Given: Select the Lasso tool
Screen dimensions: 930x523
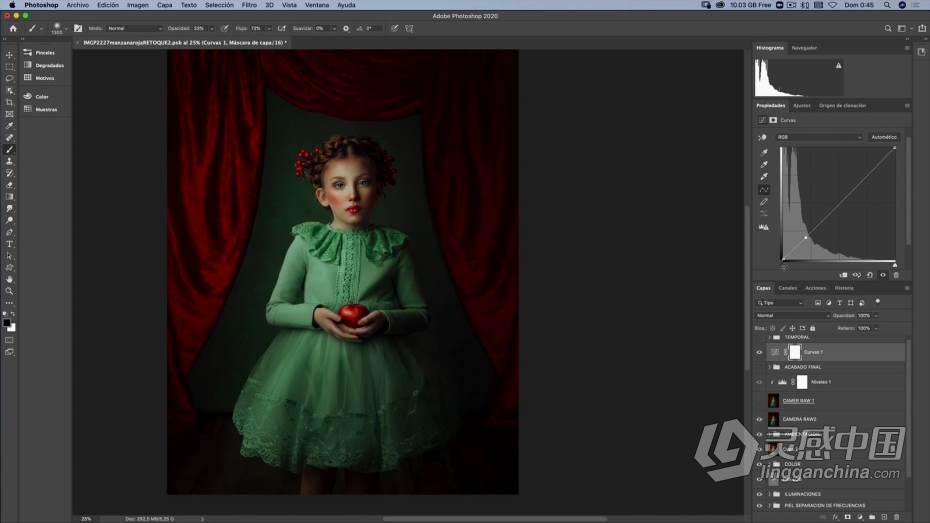Looking at the screenshot, I should [9, 78].
